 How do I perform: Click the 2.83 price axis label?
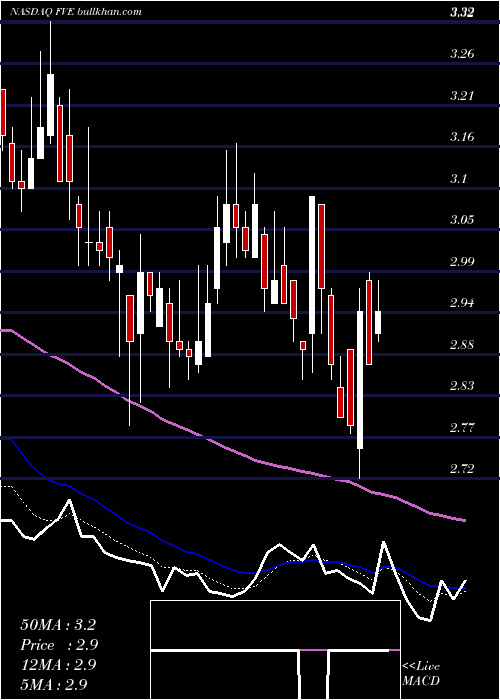click(462, 386)
